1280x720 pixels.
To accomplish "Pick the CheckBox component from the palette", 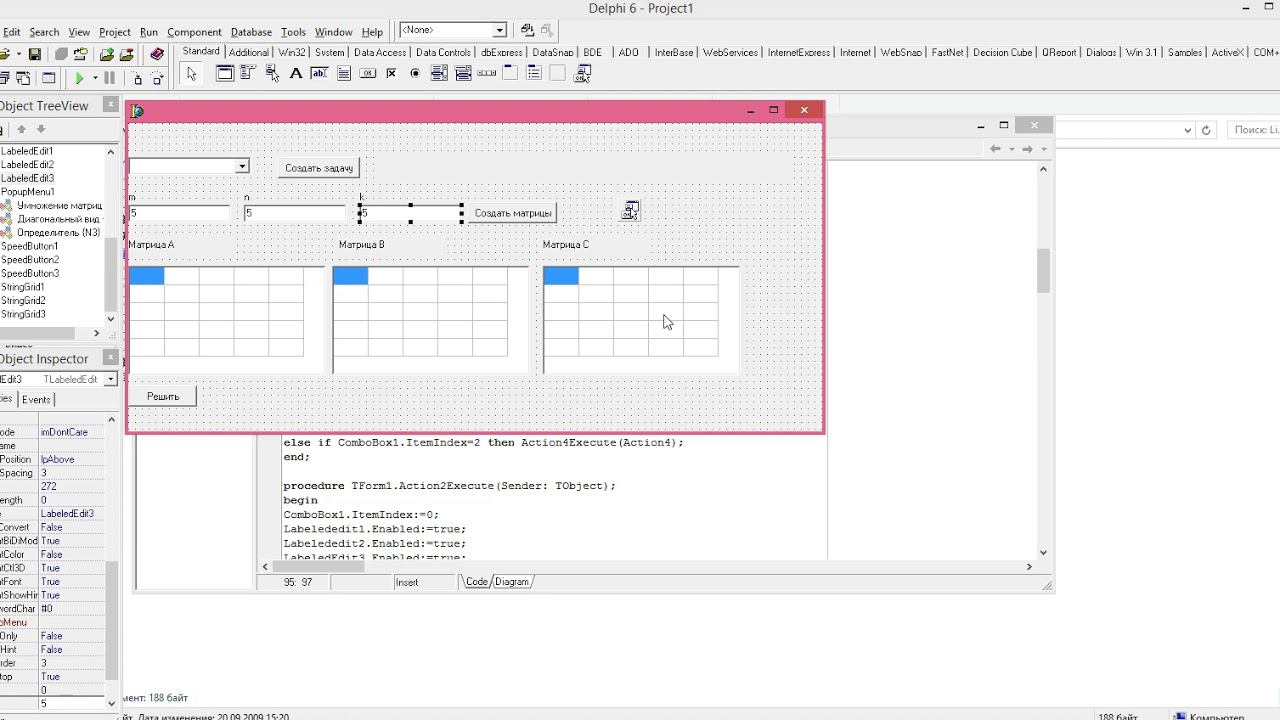I will pos(391,73).
